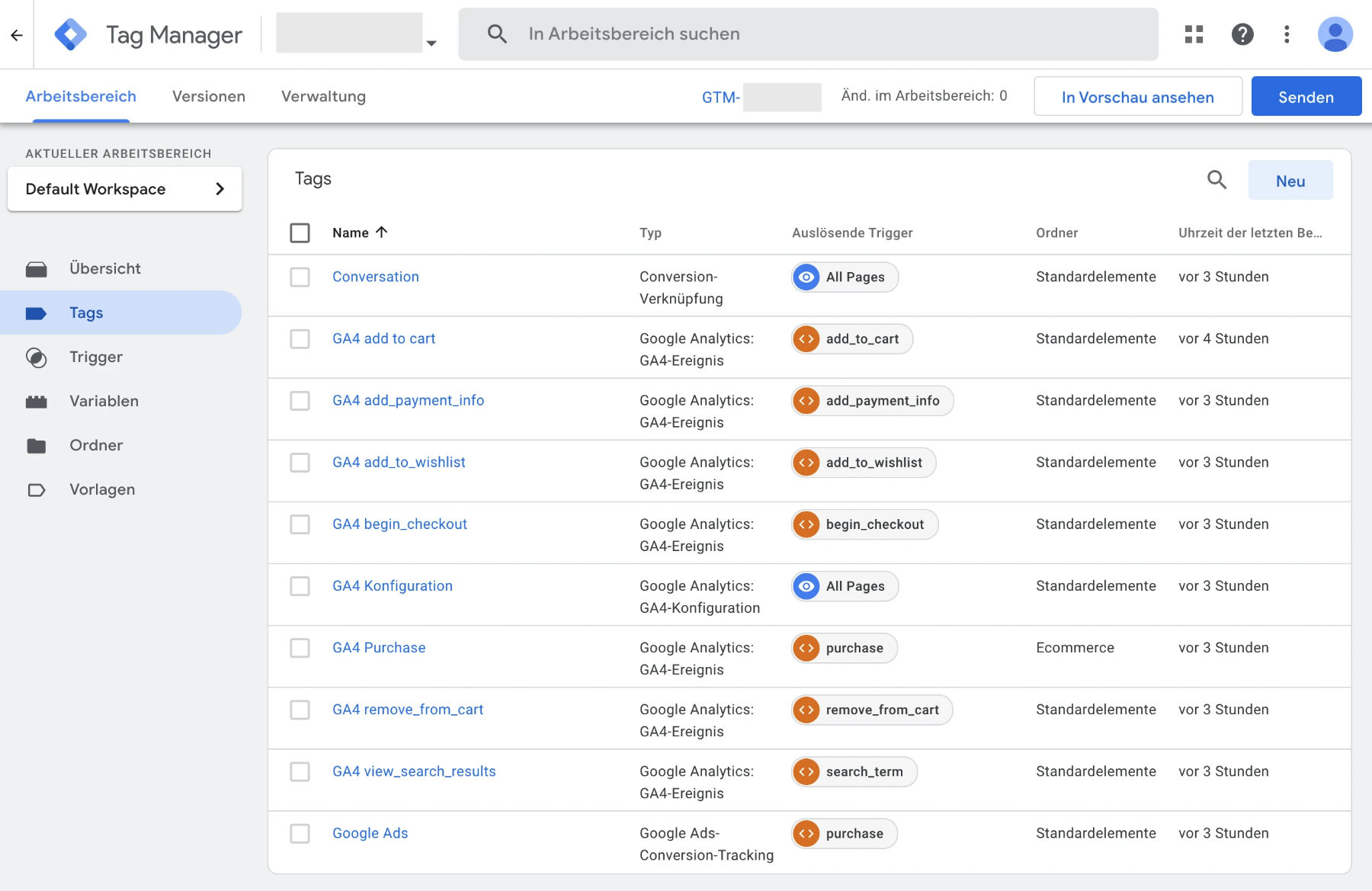Screen dimensions: 1372x891
Task: Click the search_term trigger chip
Action: (x=854, y=771)
